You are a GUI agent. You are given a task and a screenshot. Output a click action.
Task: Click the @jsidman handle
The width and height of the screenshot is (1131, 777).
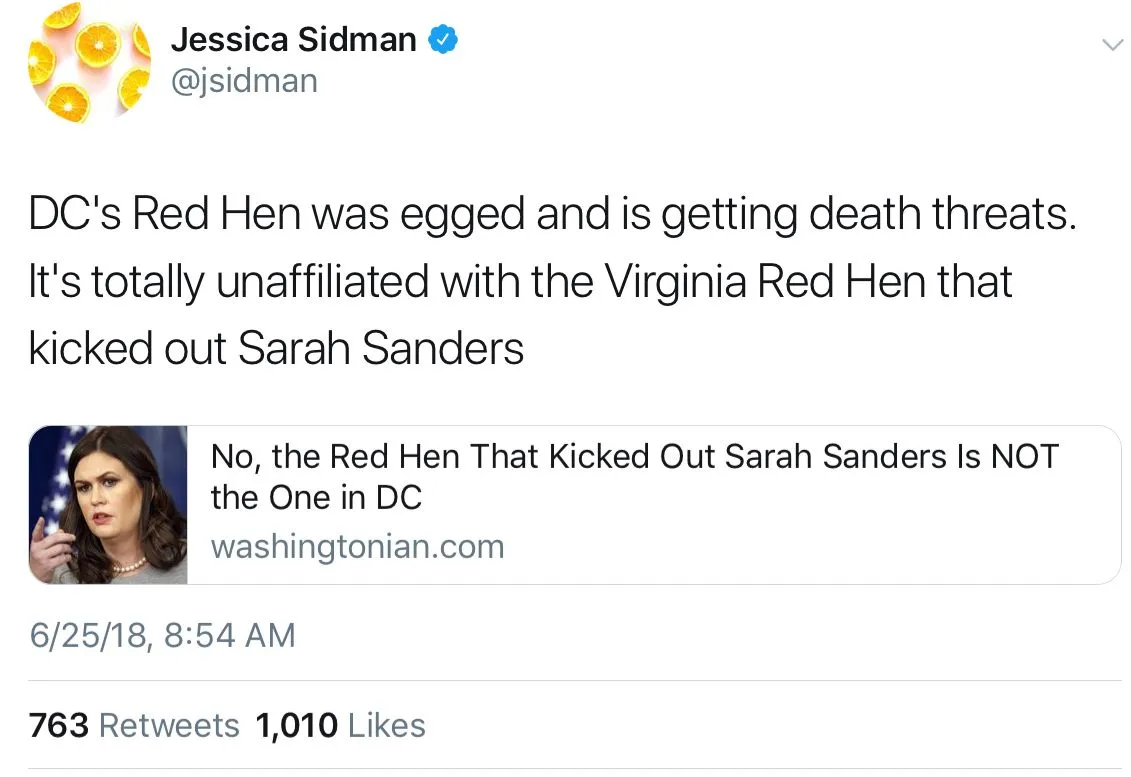point(244,81)
